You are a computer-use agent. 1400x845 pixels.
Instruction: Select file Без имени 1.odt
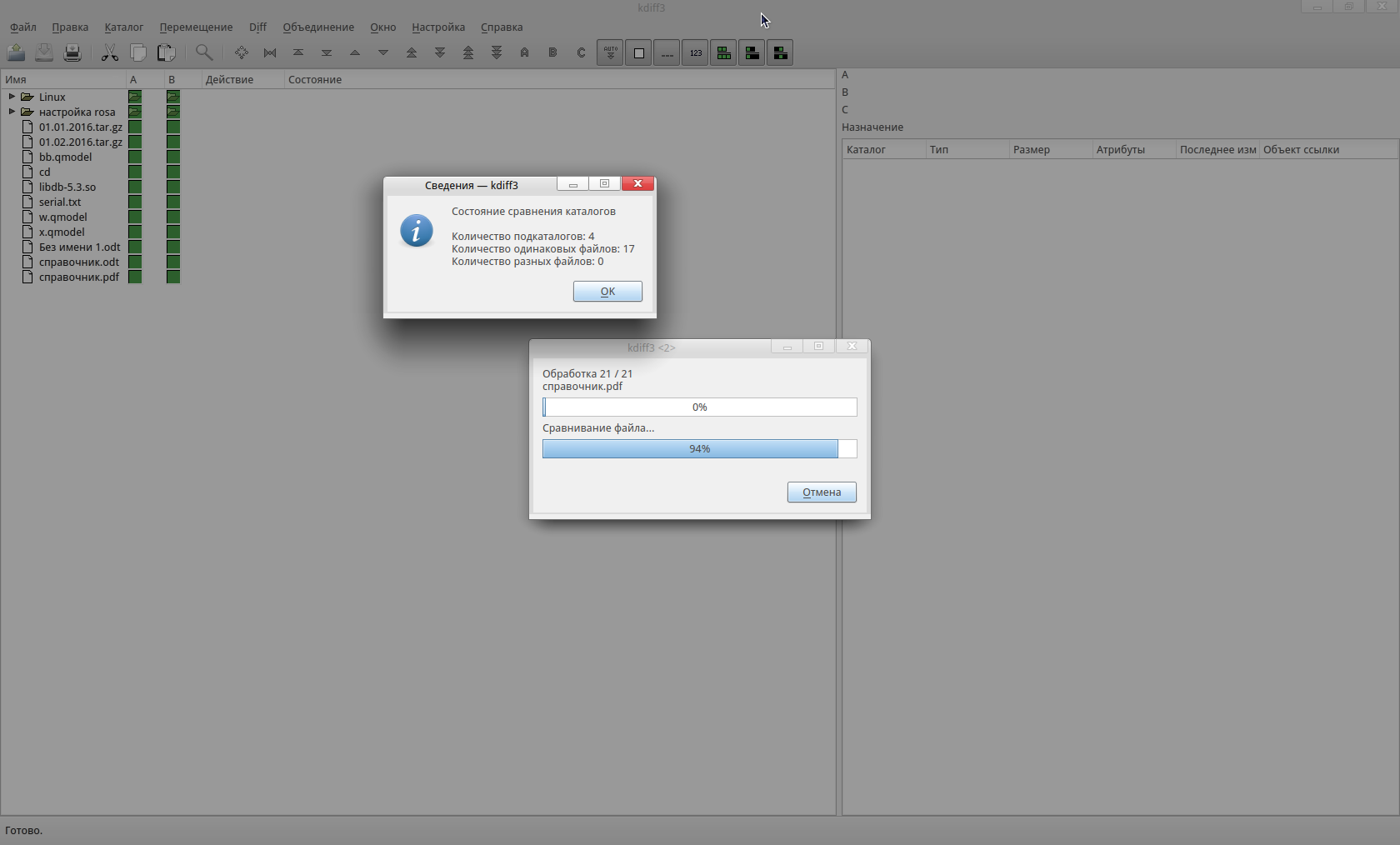79,247
